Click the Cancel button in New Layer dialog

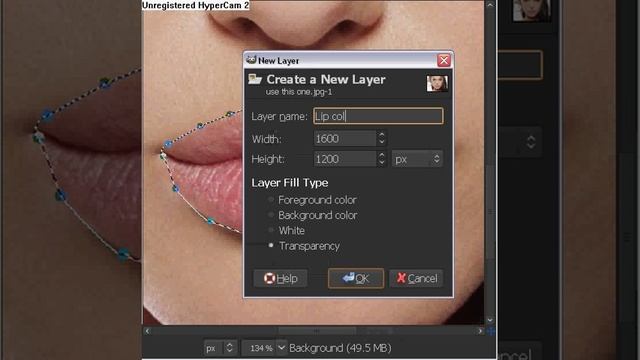[417, 278]
